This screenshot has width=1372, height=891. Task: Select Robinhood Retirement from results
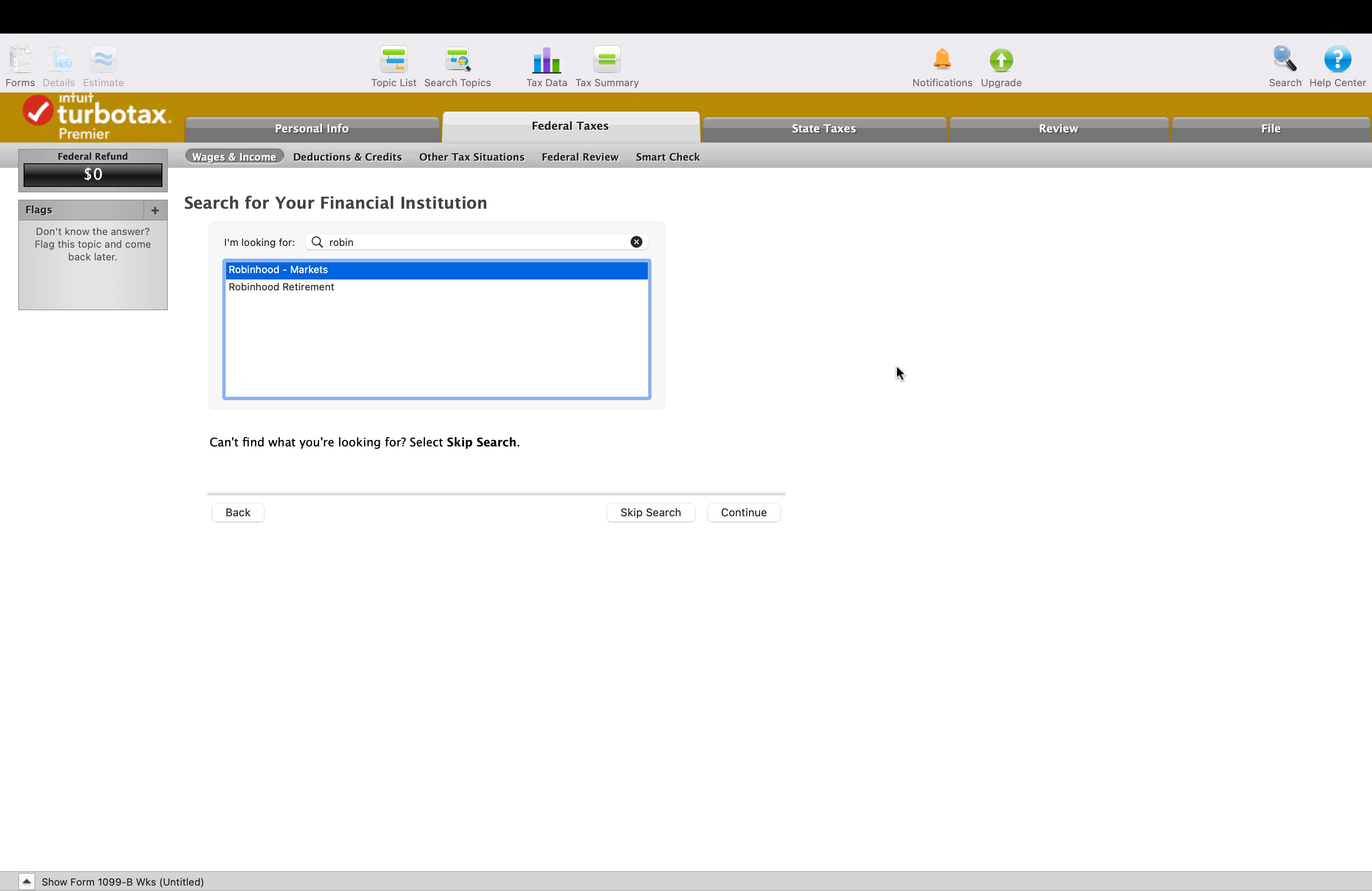click(x=281, y=287)
